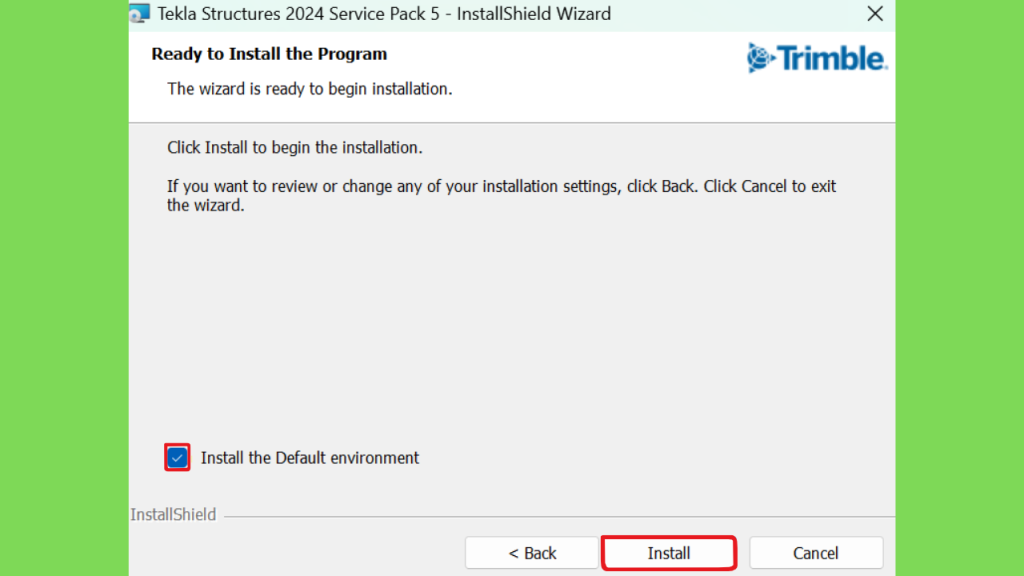Click the separator line beside InstallShield
1024x576 pixels.
[x=559, y=517]
